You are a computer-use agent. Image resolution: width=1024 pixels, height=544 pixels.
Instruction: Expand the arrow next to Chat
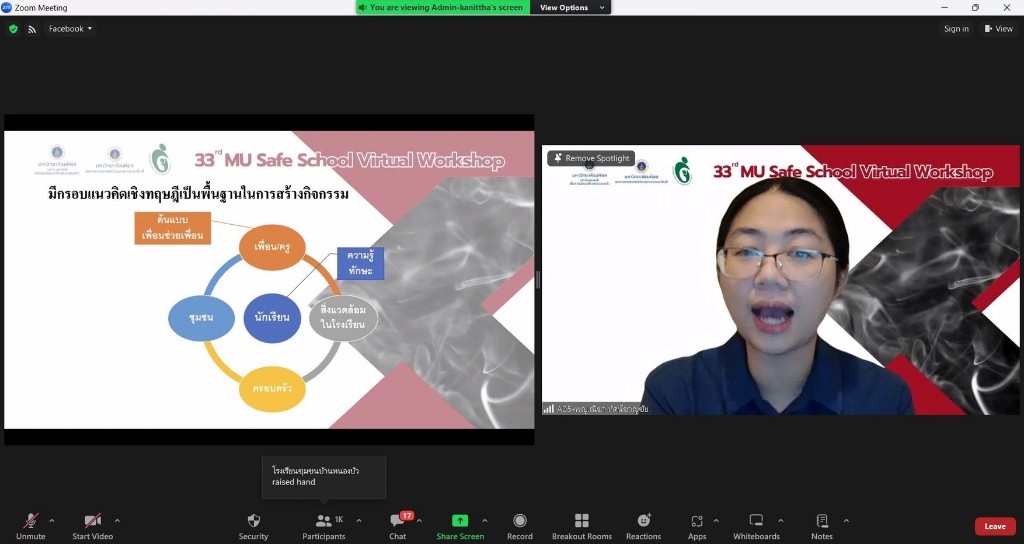(419, 520)
